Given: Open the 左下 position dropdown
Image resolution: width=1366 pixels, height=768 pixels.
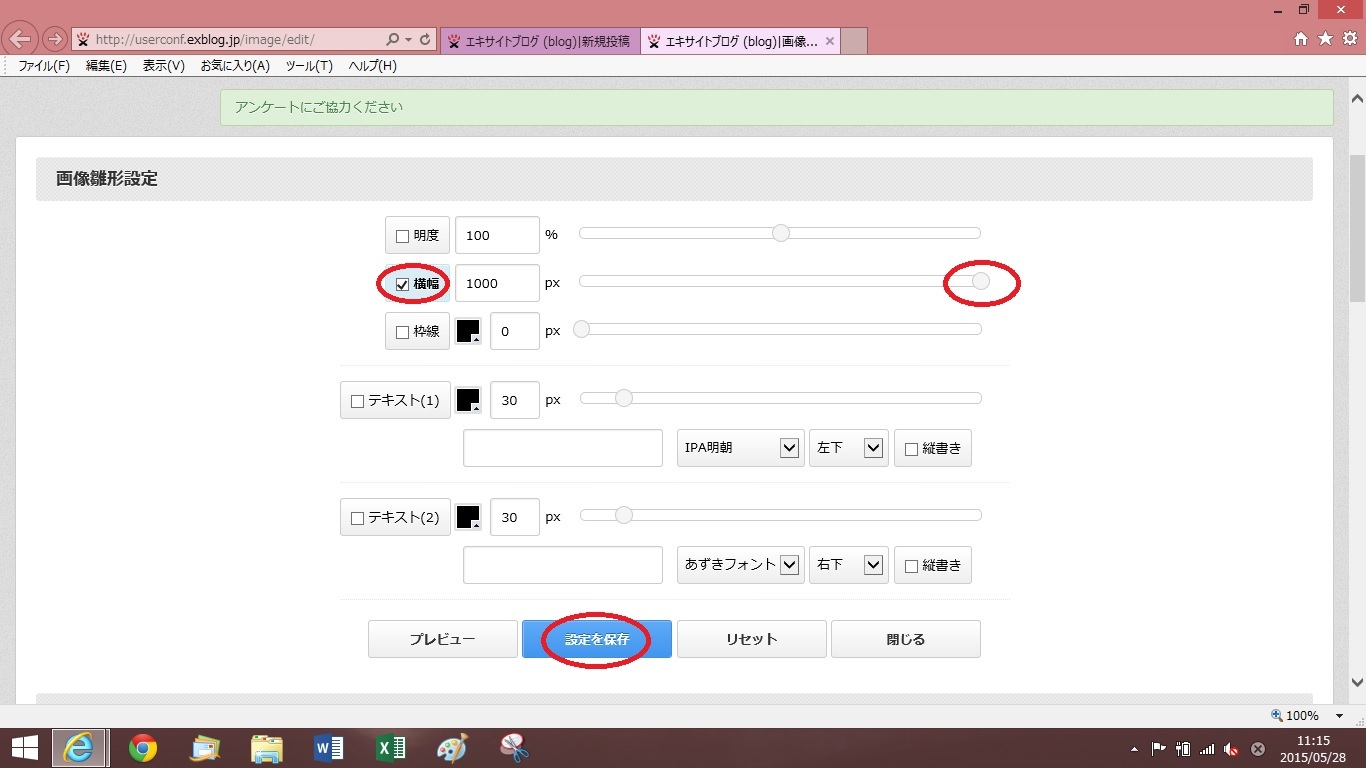Looking at the screenshot, I should click(849, 448).
